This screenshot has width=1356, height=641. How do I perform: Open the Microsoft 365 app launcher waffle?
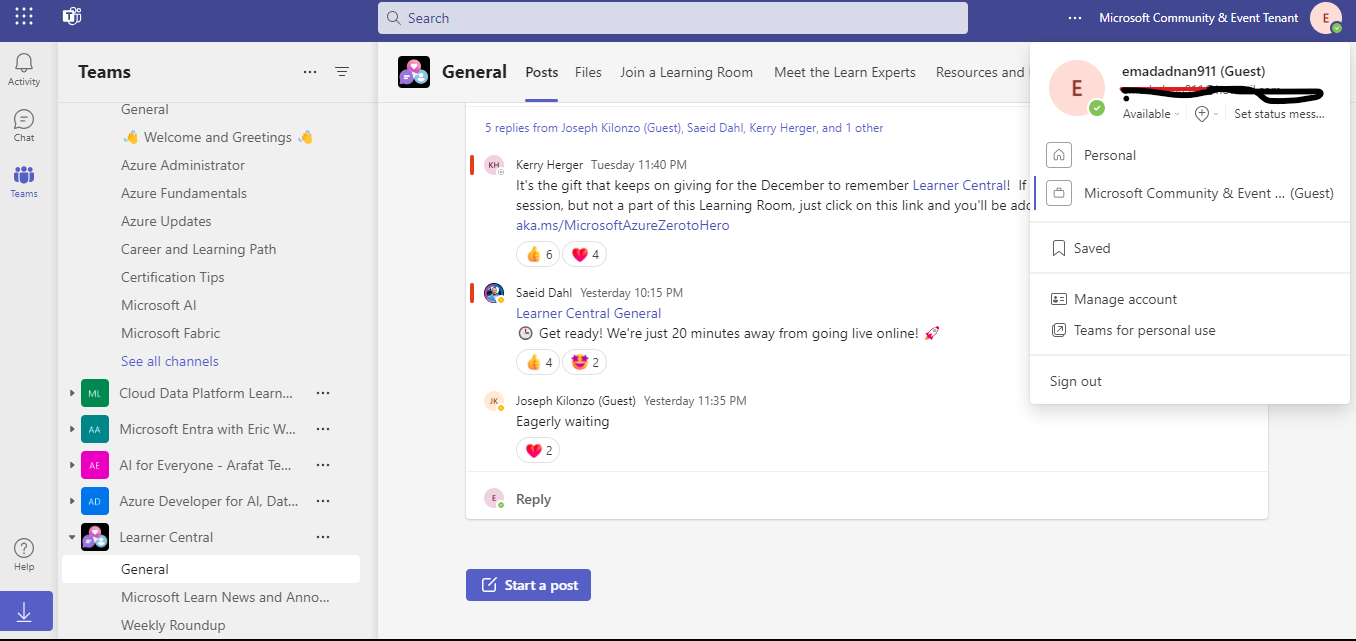23,15
